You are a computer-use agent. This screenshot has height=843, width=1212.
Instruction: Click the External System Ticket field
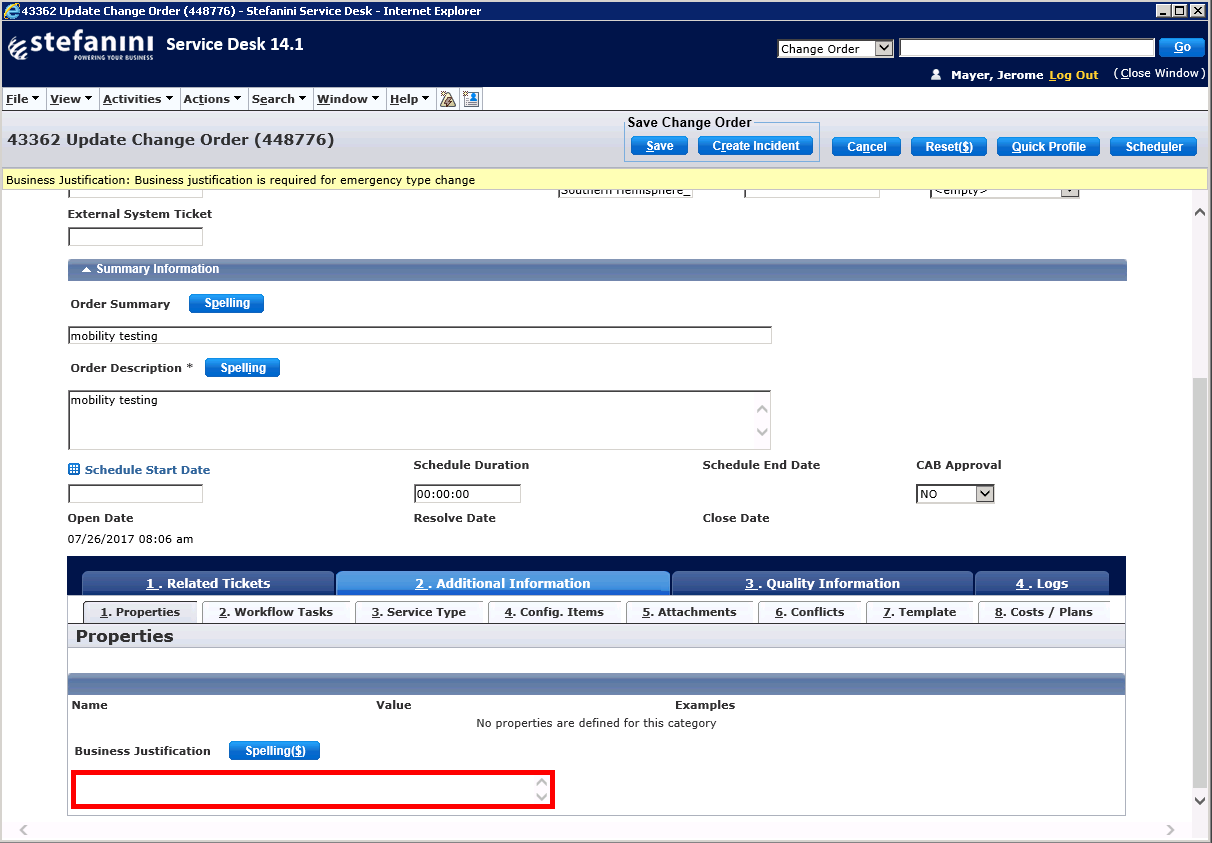pos(135,237)
